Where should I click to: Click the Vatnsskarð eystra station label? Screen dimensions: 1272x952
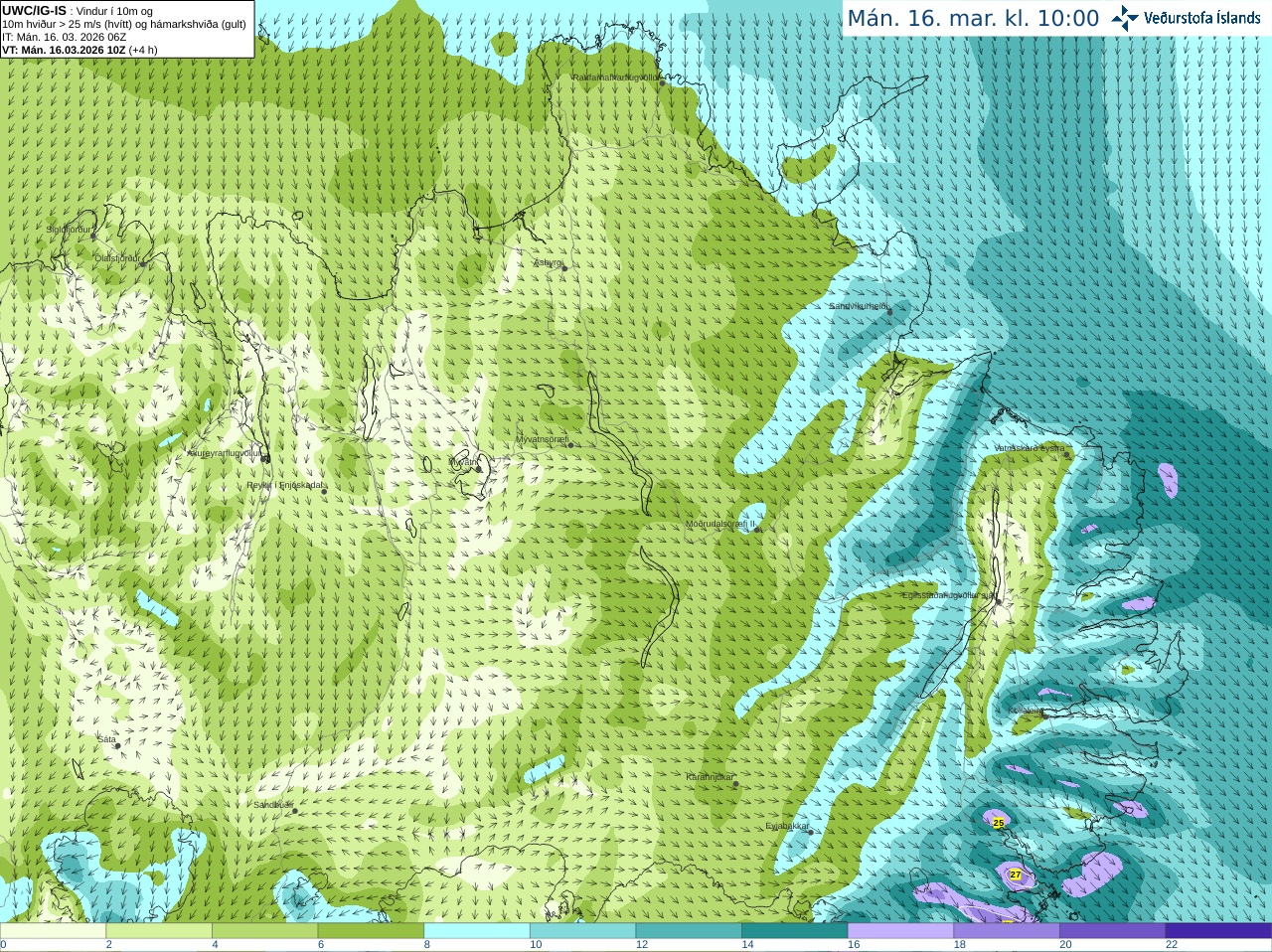pos(1029,448)
